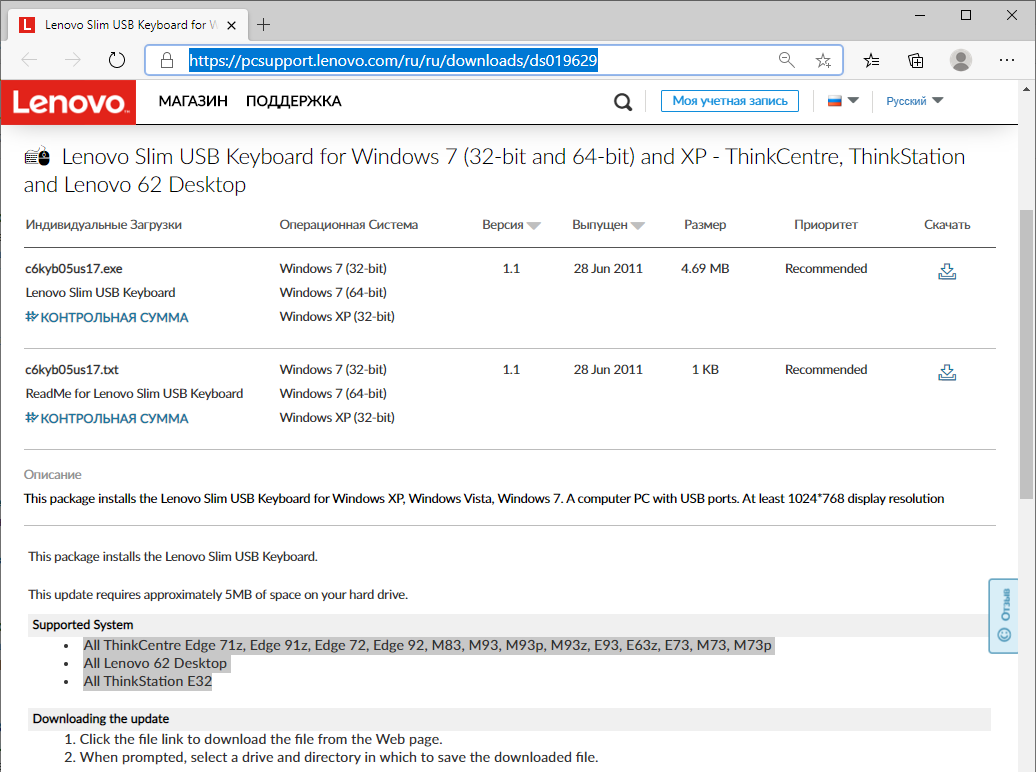Click ReadMe for Lenovo Slim USB Keyboard text
Image resolution: width=1036 pixels, height=772 pixels.
(x=134, y=393)
